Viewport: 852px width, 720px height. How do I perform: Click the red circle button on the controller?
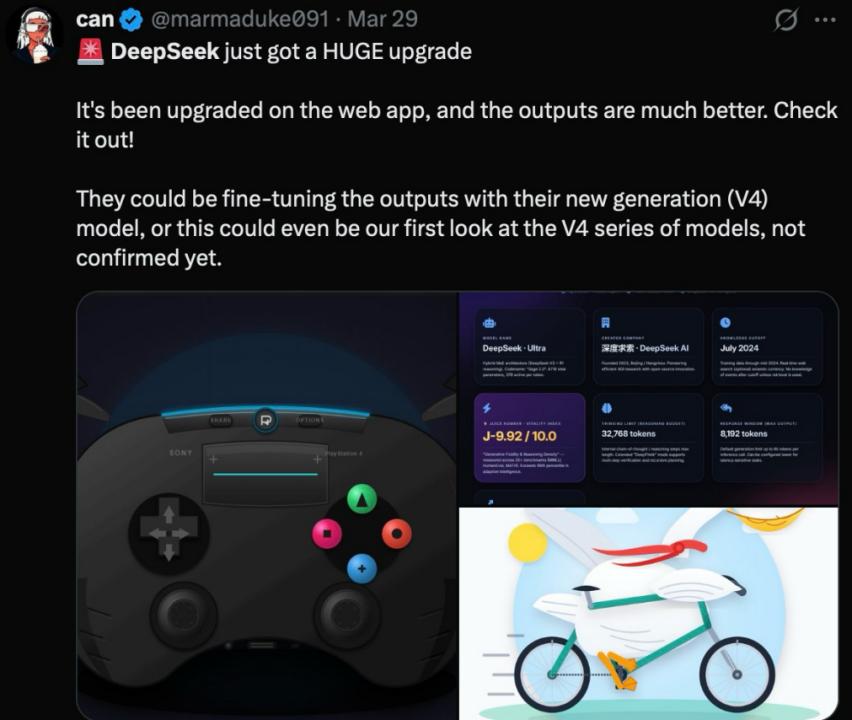click(397, 534)
